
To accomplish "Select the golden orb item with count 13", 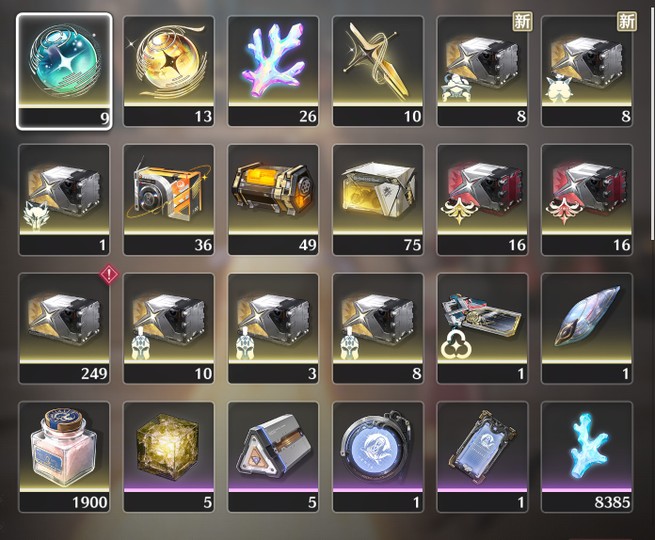I will [x=169, y=71].
